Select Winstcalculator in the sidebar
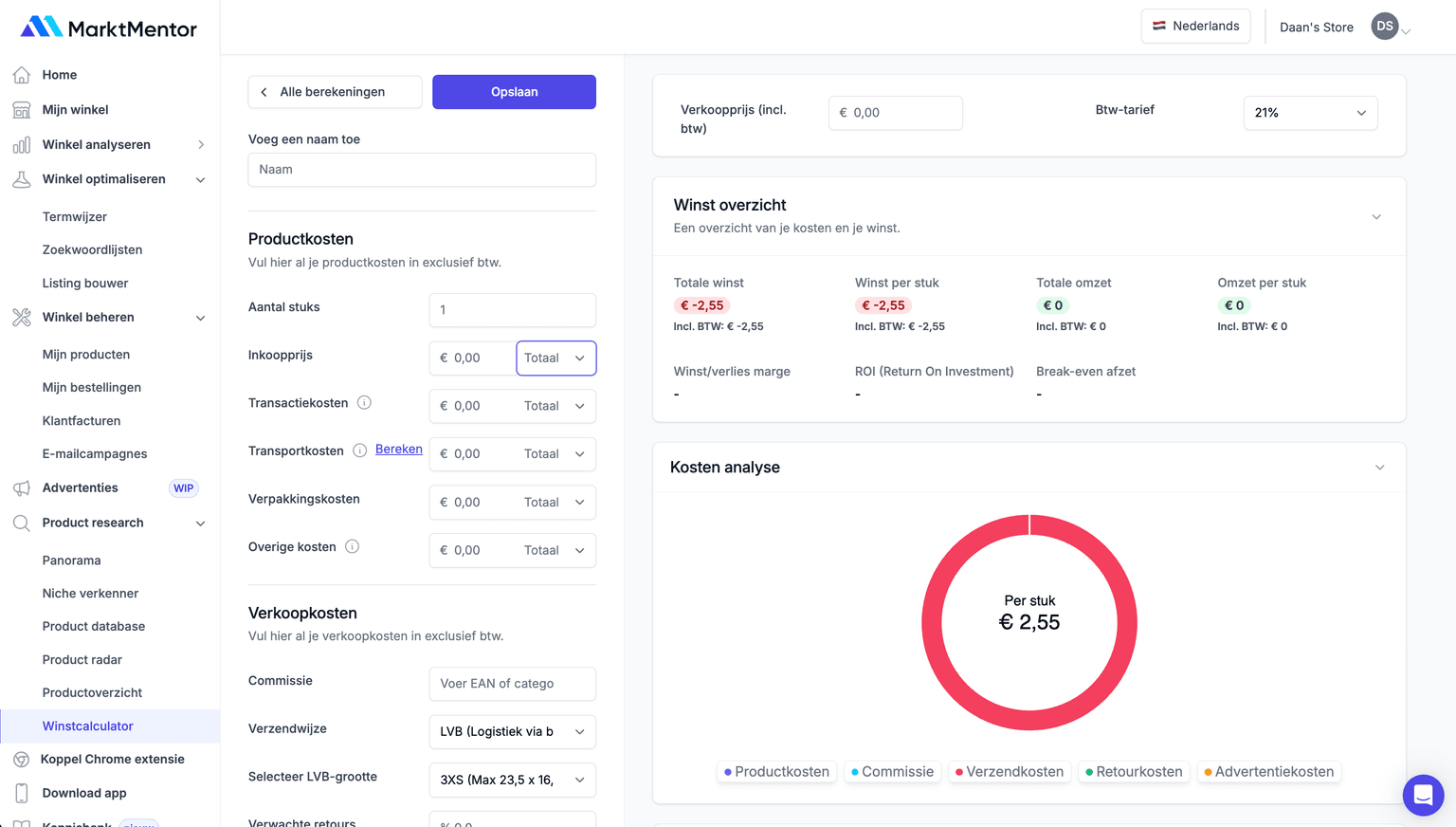Image resolution: width=1456 pixels, height=827 pixels. [x=87, y=726]
